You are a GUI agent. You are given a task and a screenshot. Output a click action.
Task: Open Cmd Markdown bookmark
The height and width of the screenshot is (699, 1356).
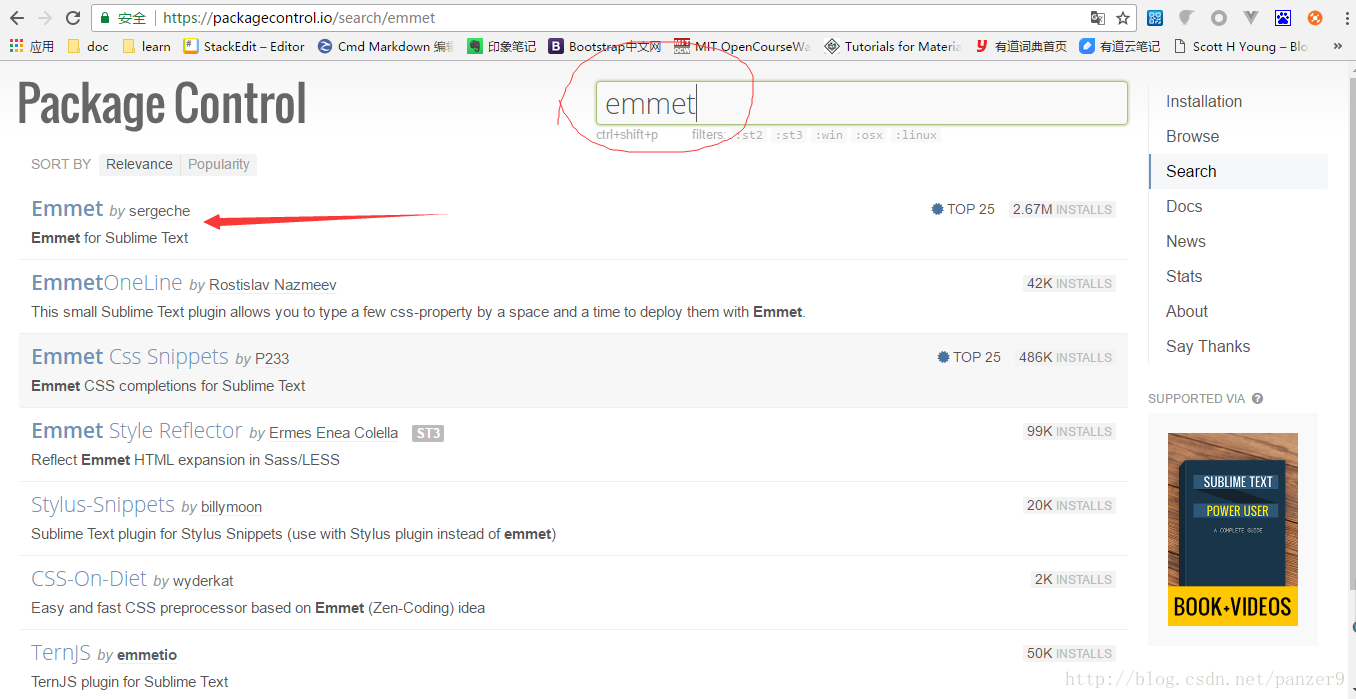(385, 46)
